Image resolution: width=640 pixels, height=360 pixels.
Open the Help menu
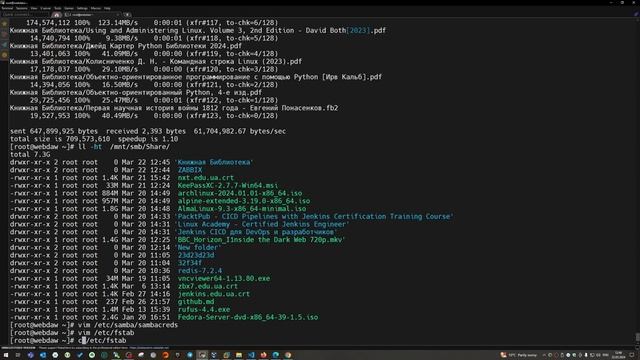click(x=107, y=8)
